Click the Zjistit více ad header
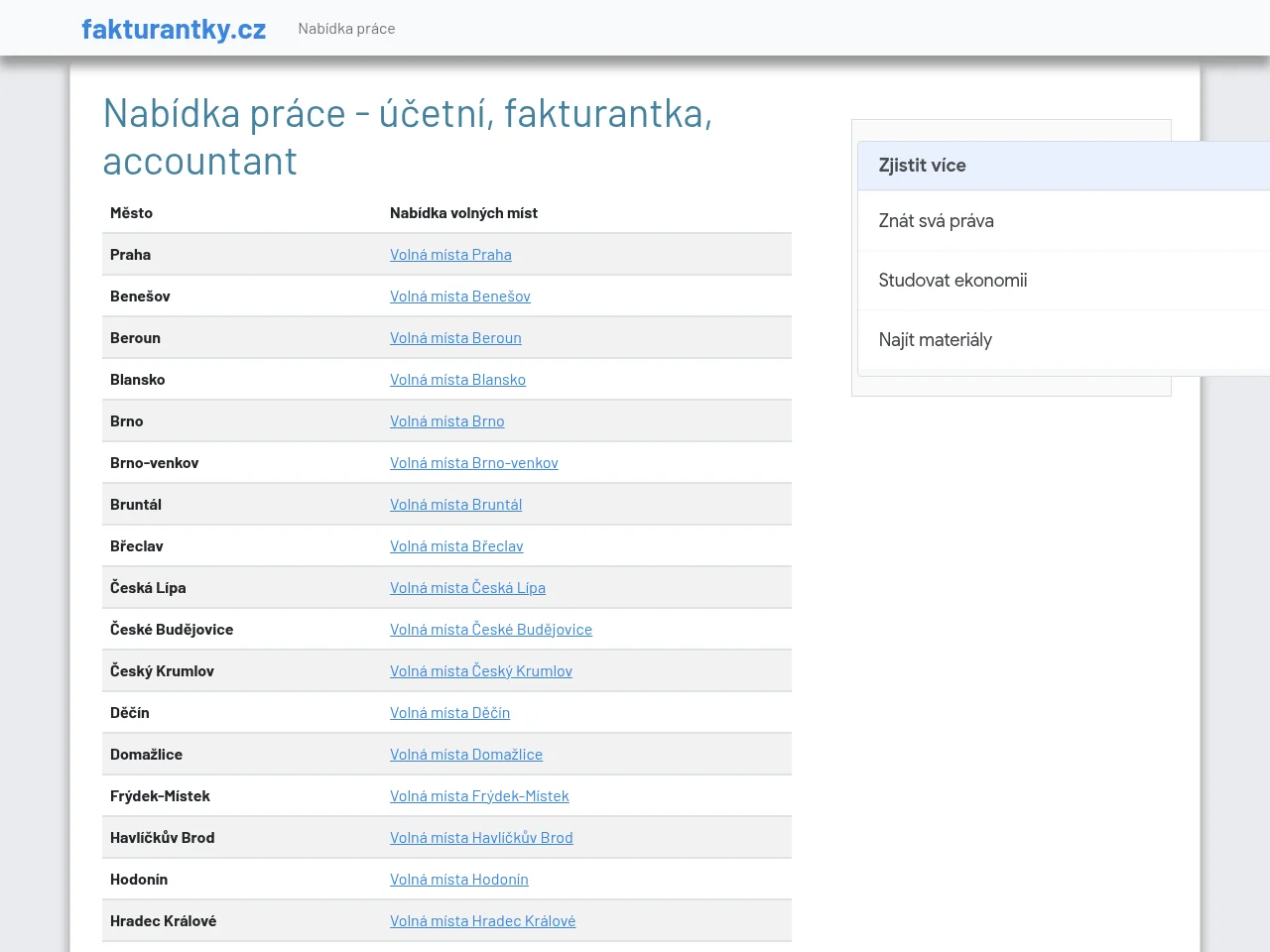Viewport: 1270px width, 952px height. (1064, 166)
